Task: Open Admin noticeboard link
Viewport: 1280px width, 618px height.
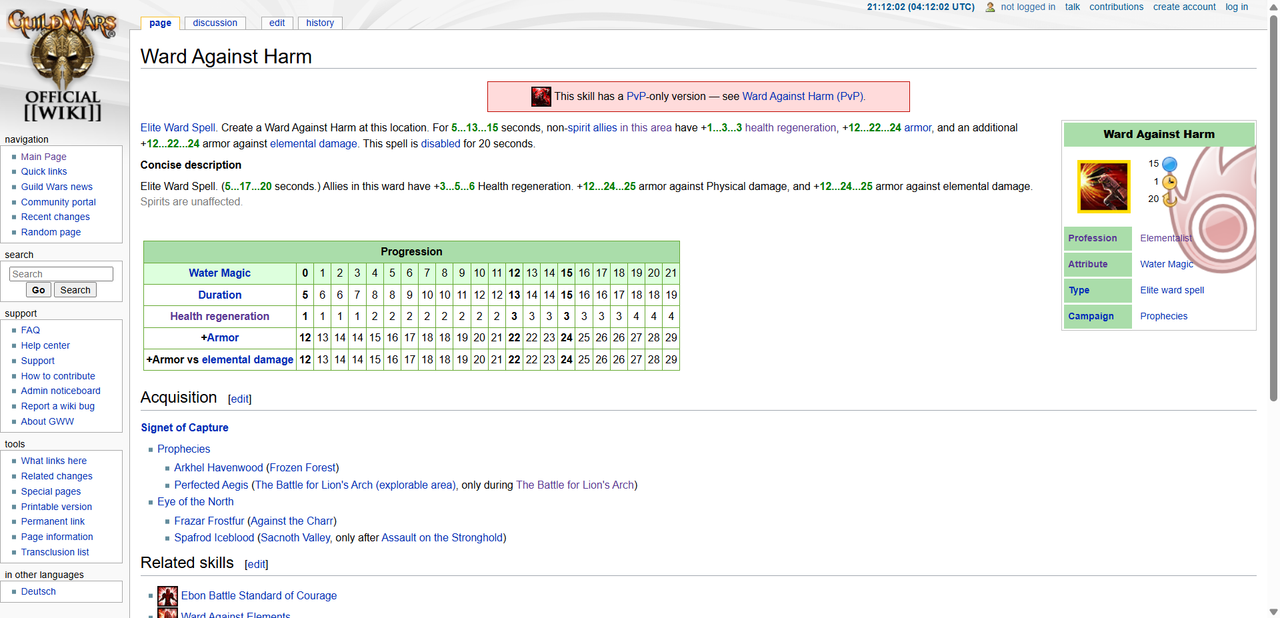Action: click(61, 391)
